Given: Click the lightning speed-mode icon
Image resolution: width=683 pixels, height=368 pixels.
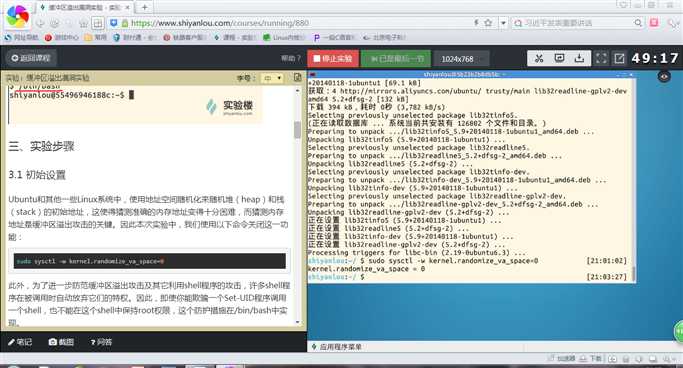Looking at the screenshot, I should [x=477, y=23].
